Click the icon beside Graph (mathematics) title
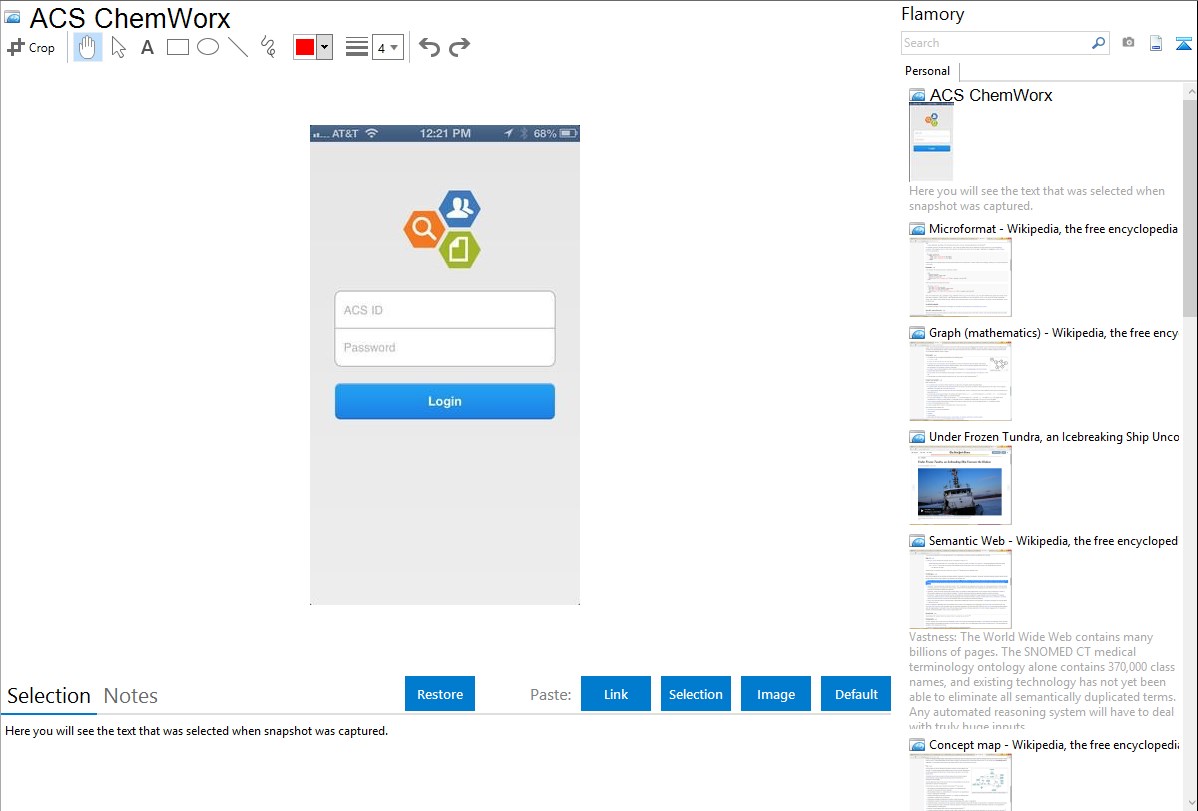1198x811 pixels. 918,333
